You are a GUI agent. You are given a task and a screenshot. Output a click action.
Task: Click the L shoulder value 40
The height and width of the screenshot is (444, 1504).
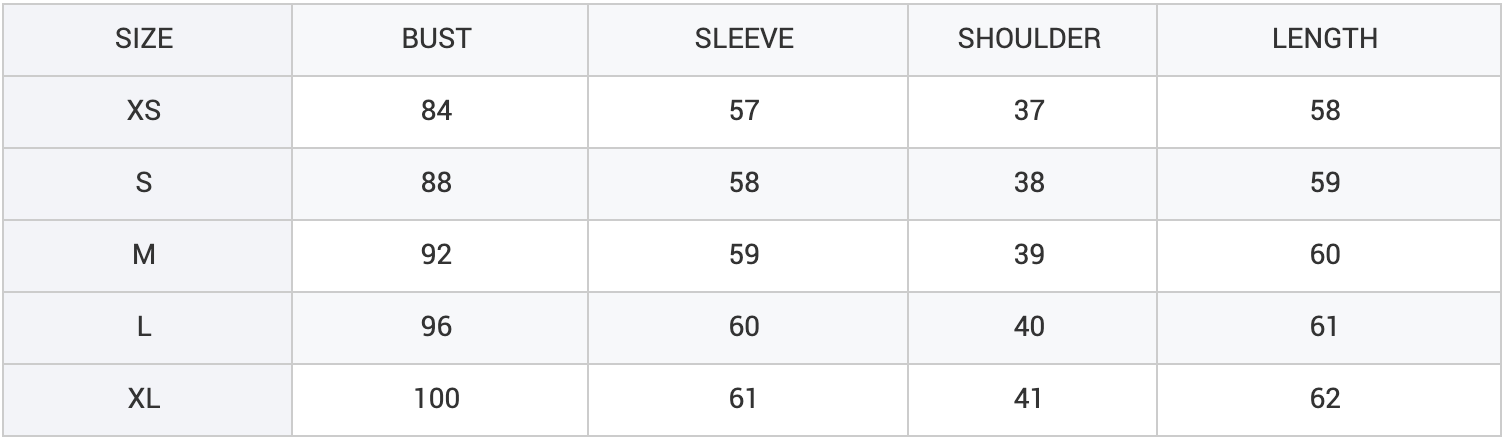point(1028,327)
